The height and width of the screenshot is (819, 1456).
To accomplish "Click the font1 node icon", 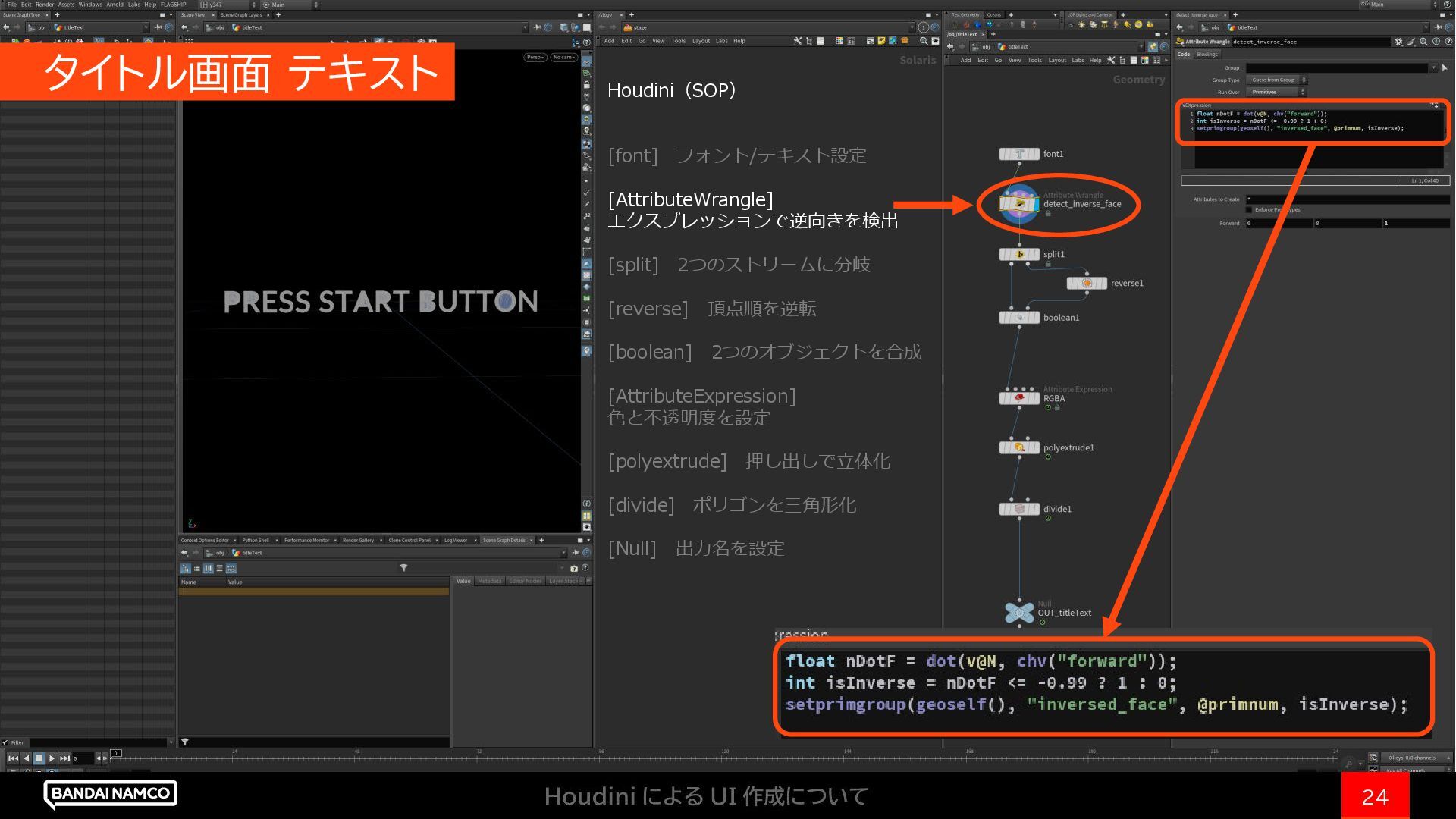I will [x=1019, y=154].
